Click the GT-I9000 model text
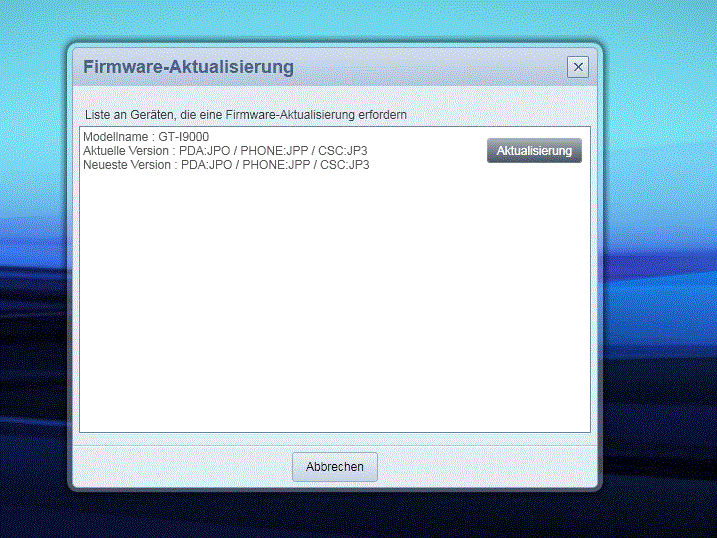This screenshot has width=717, height=538. pos(184,137)
